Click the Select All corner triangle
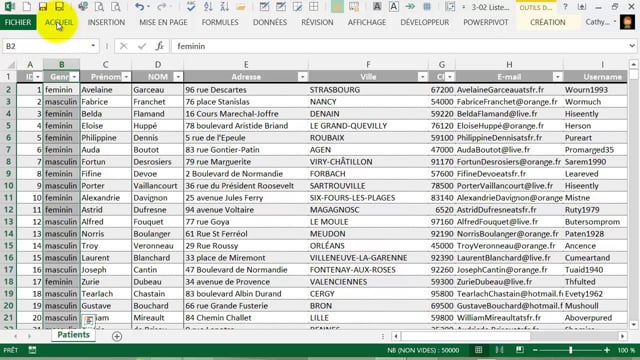The width and height of the screenshot is (640, 360). click(x=11, y=64)
